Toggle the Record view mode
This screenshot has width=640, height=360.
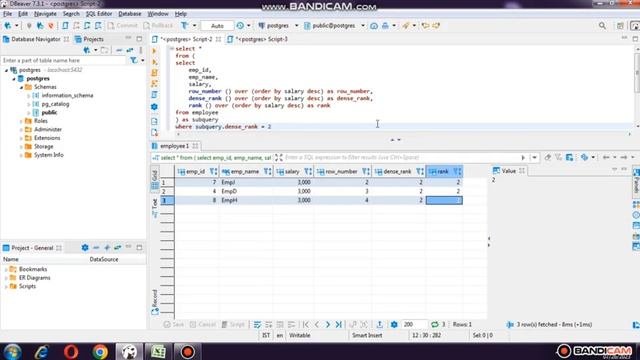[155, 302]
